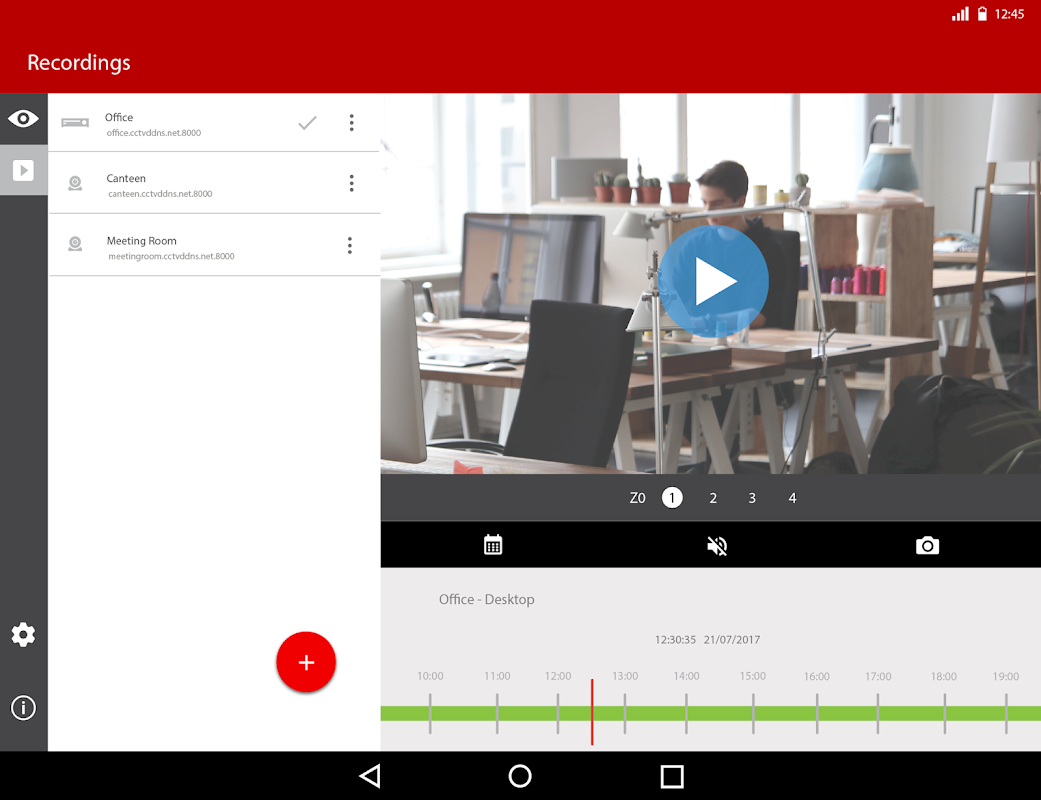Switch to channel Z0

[637, 498]
